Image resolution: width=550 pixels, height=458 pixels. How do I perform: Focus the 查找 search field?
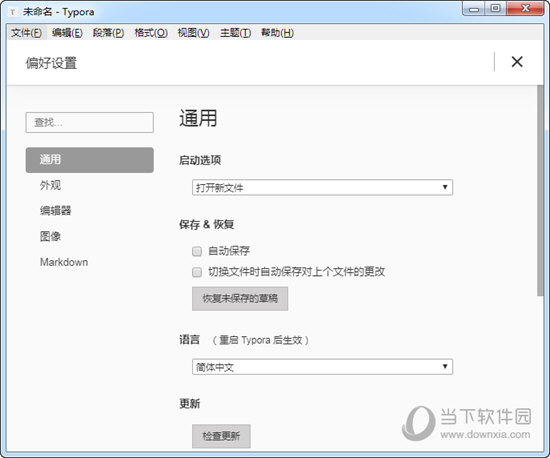(x=89, y=122)
